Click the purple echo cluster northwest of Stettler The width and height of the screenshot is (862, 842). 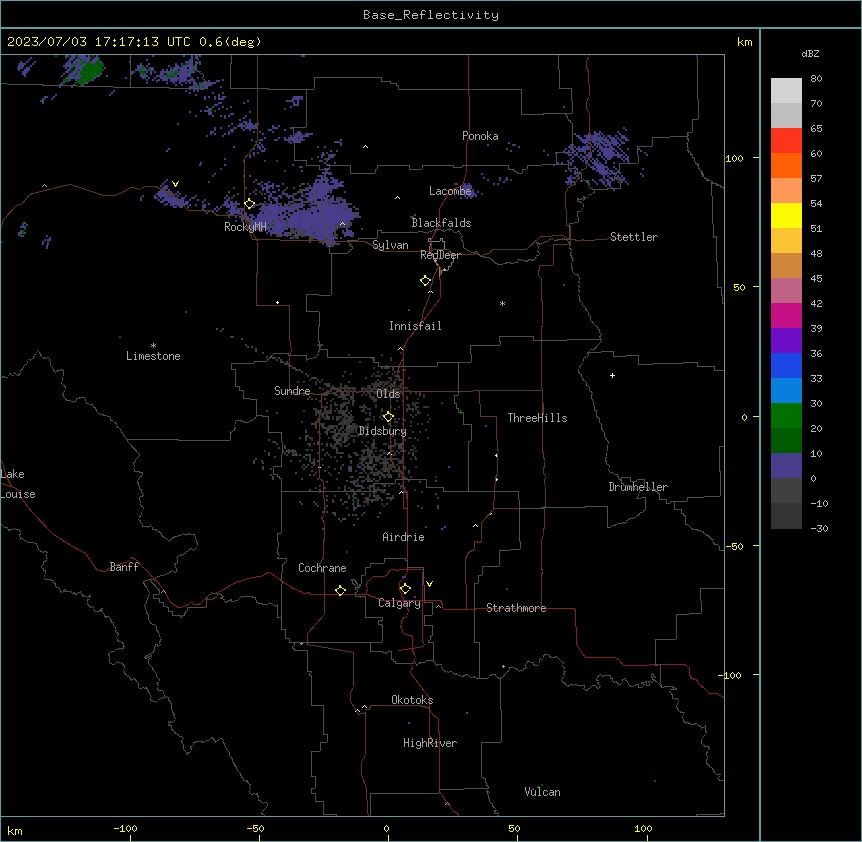click(x=597, y=157)
